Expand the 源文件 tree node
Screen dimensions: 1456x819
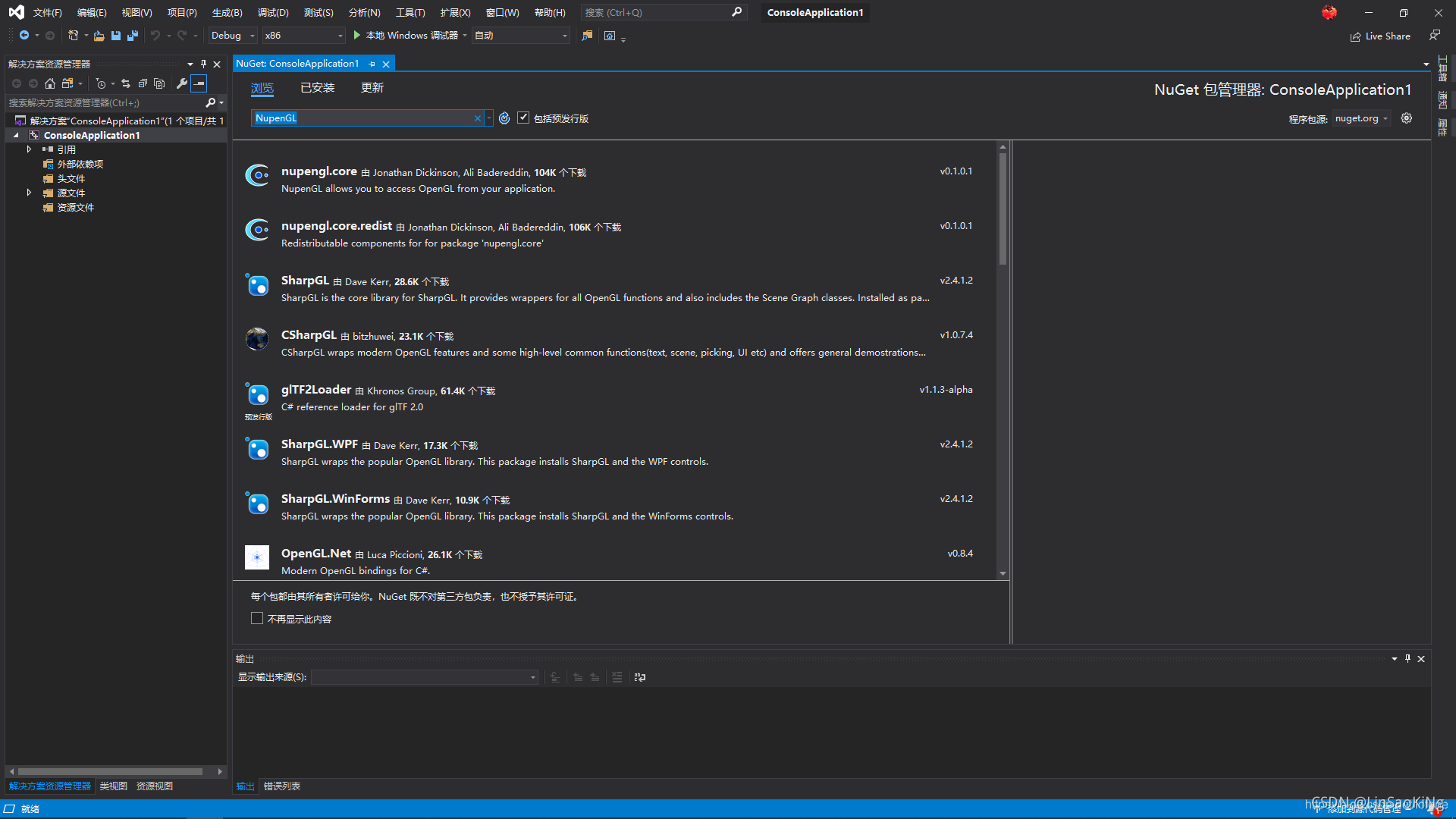point(29,193)
